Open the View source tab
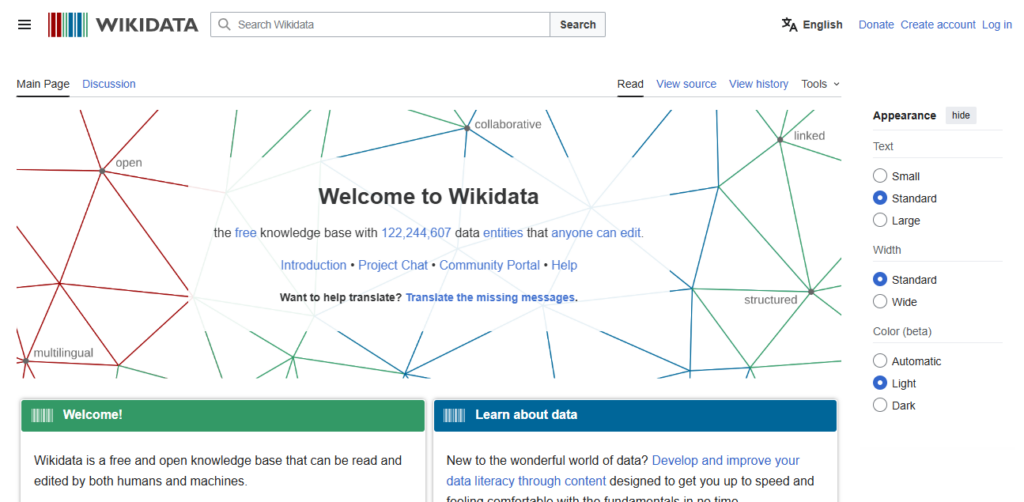Image resolution: width=1024 pixels, height=502 pixels. pyautogui.click(x=686, y=84)
